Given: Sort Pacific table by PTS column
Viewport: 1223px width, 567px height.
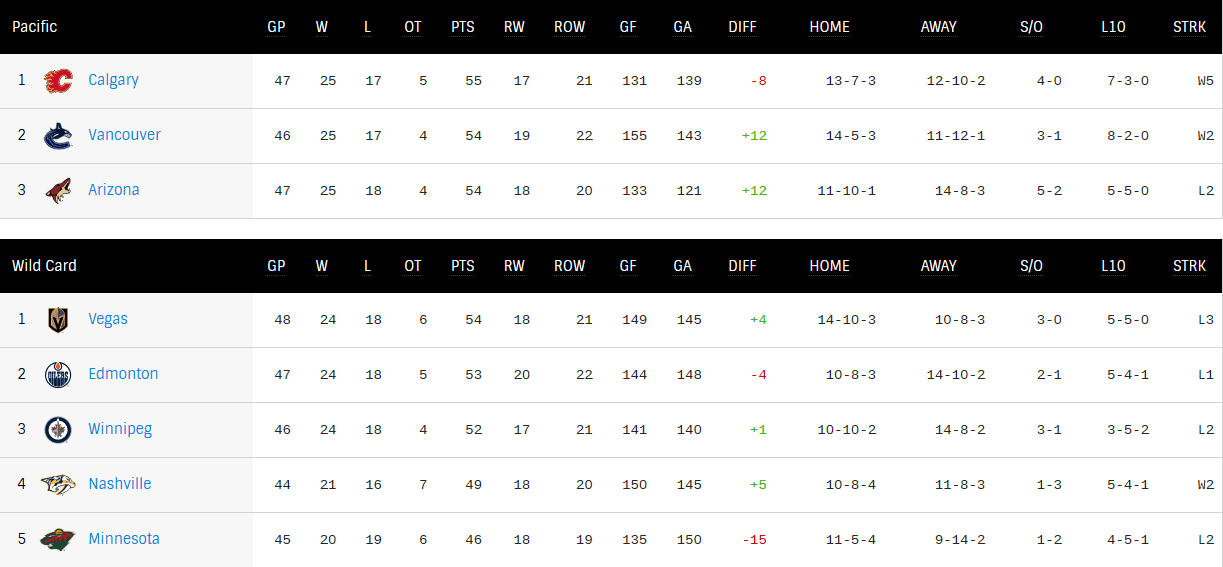Looking at the screenshot, I should [x=462, y=27].
